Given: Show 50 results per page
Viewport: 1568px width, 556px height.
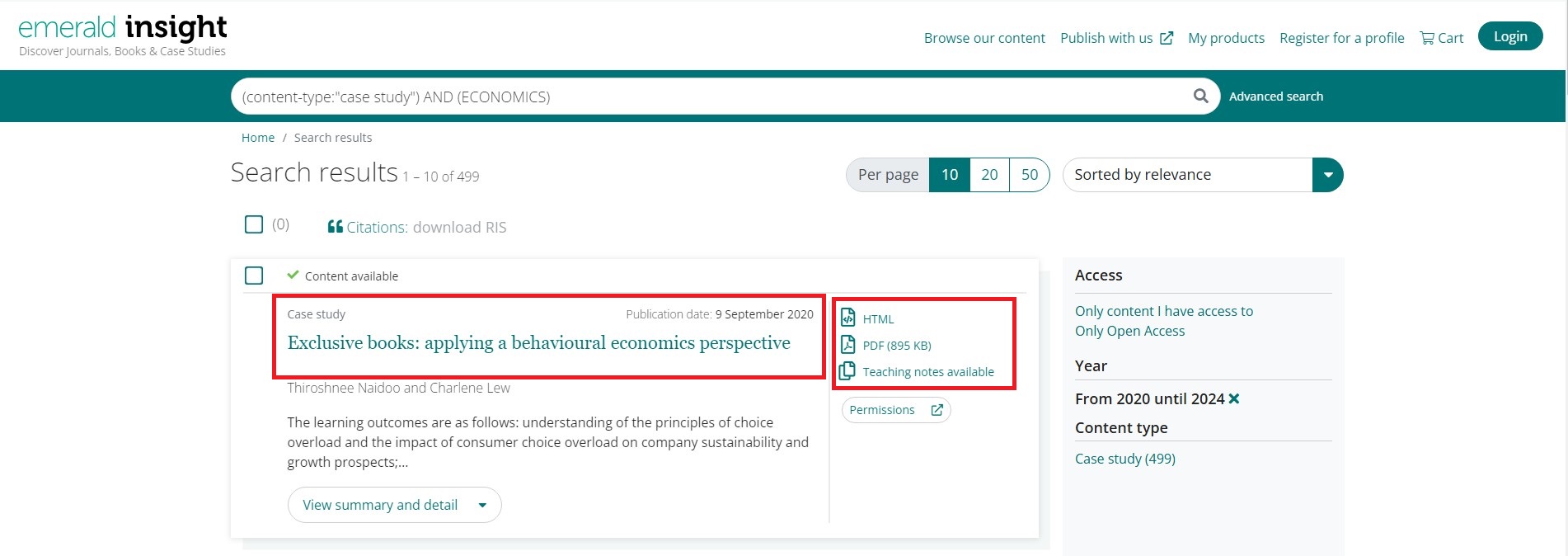Looking at the screenshot, I should pos(1030,175).
